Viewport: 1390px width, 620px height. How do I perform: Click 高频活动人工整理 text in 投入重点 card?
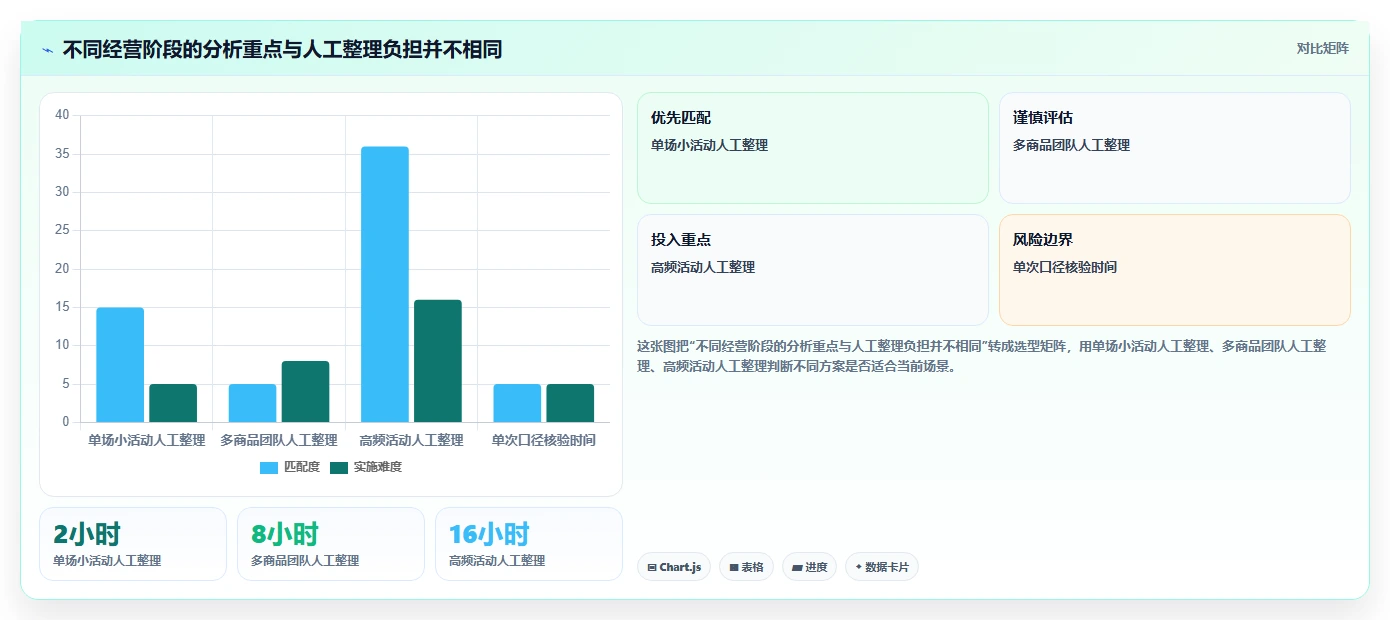(703, 267)
